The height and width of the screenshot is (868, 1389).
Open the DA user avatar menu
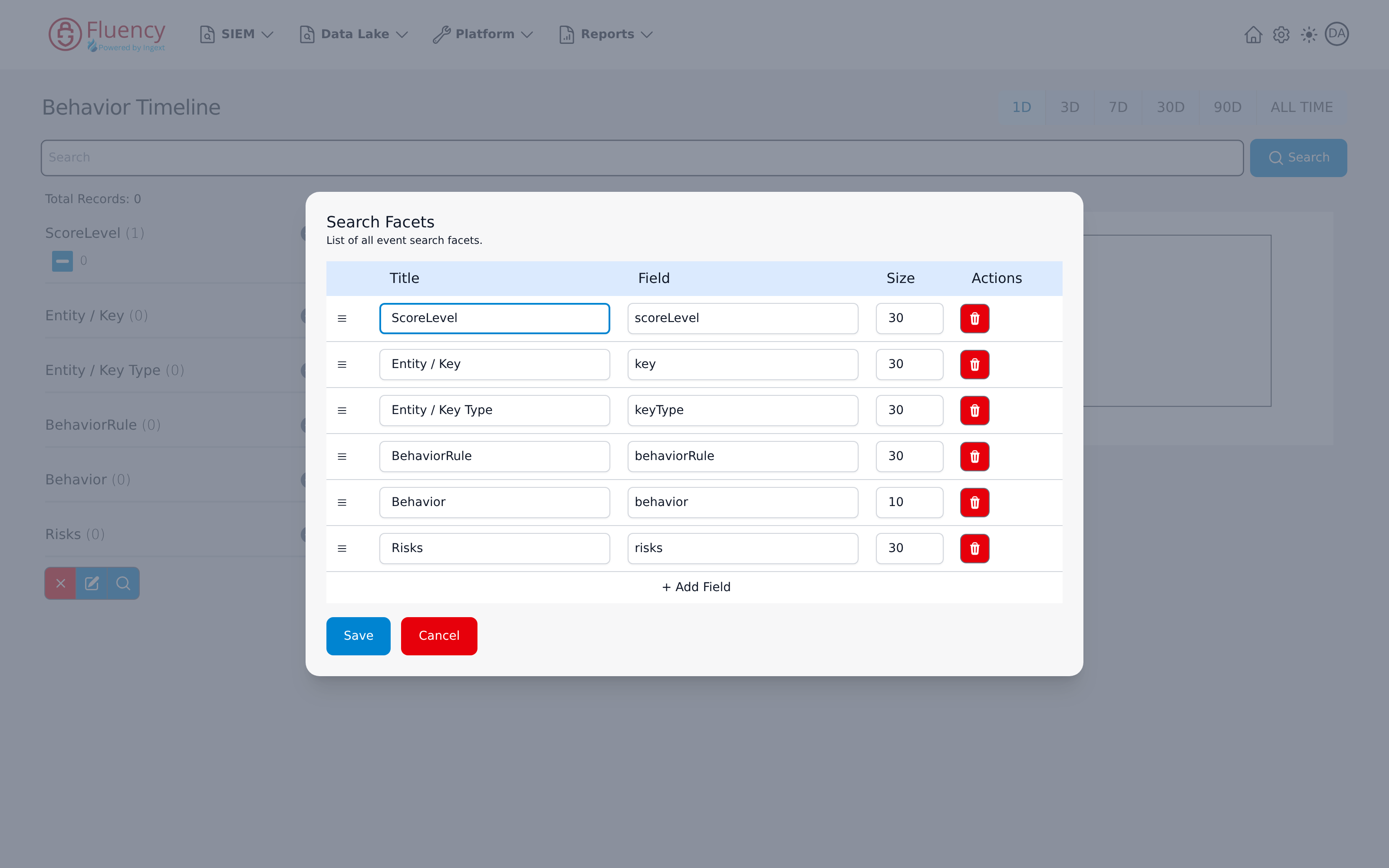pos(1337,34)
